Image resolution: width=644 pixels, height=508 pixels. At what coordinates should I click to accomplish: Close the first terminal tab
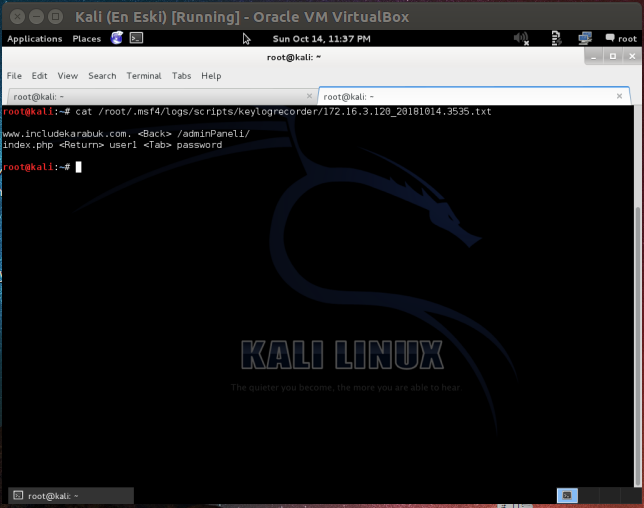coord(309,96)
